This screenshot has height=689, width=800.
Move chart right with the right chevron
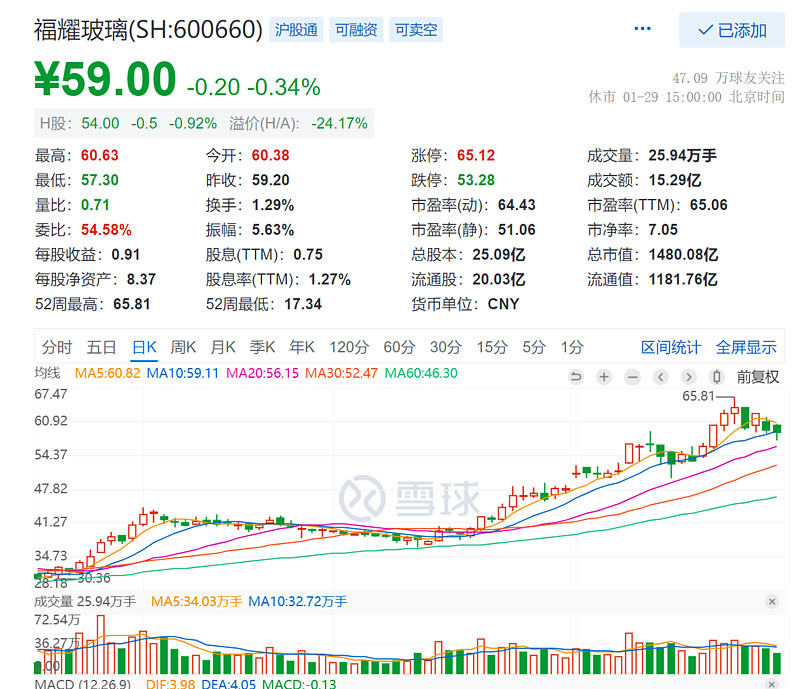click(689, 377)
